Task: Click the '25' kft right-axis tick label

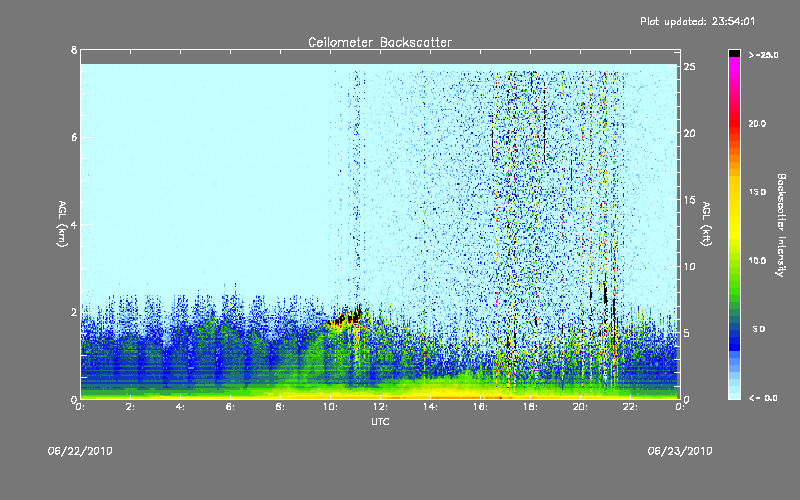Action: pos(690,67)
